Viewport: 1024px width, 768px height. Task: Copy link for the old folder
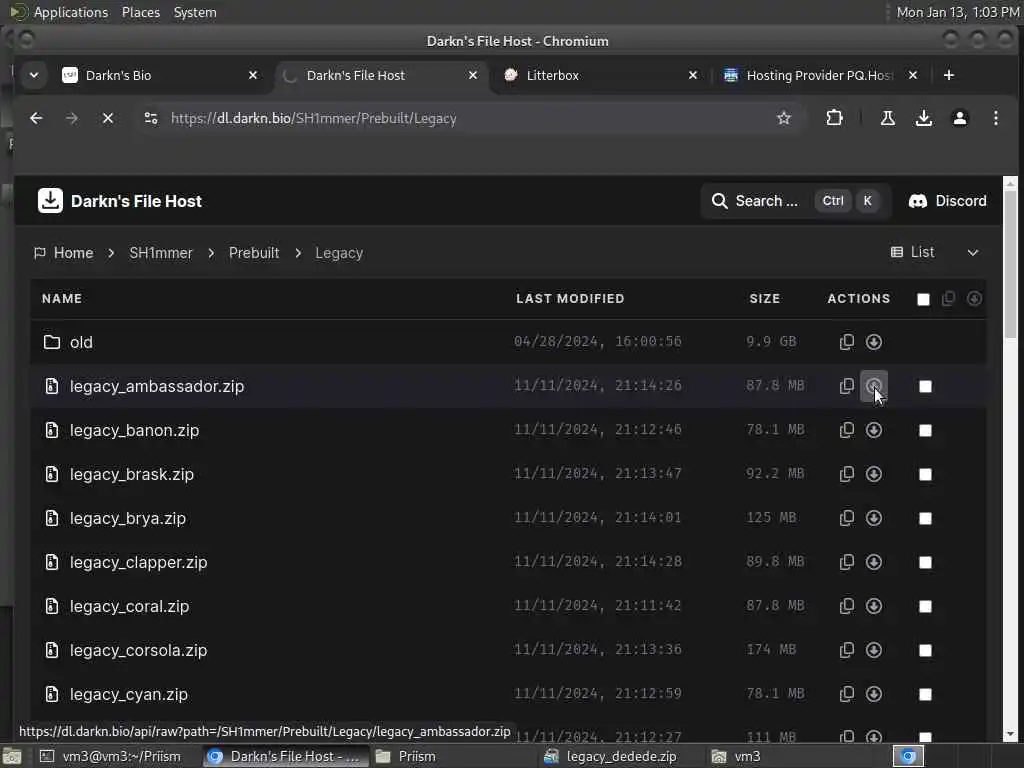(846, 342)
